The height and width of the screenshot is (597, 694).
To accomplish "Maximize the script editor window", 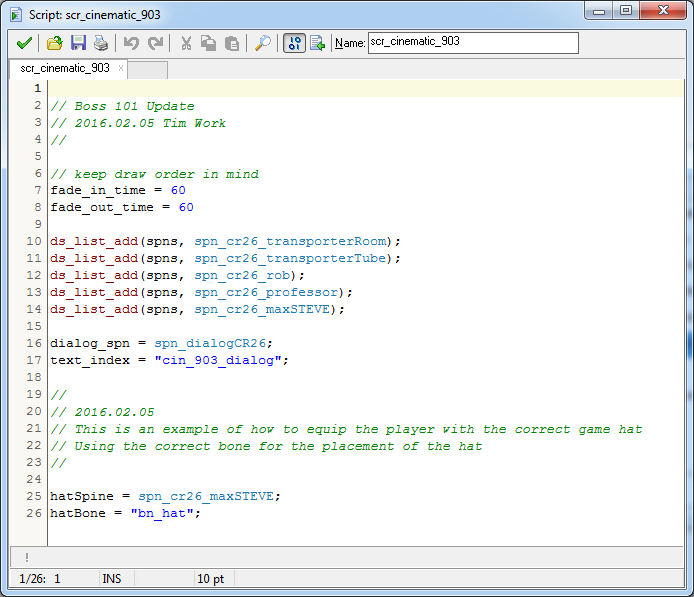I will pos(626,11).
